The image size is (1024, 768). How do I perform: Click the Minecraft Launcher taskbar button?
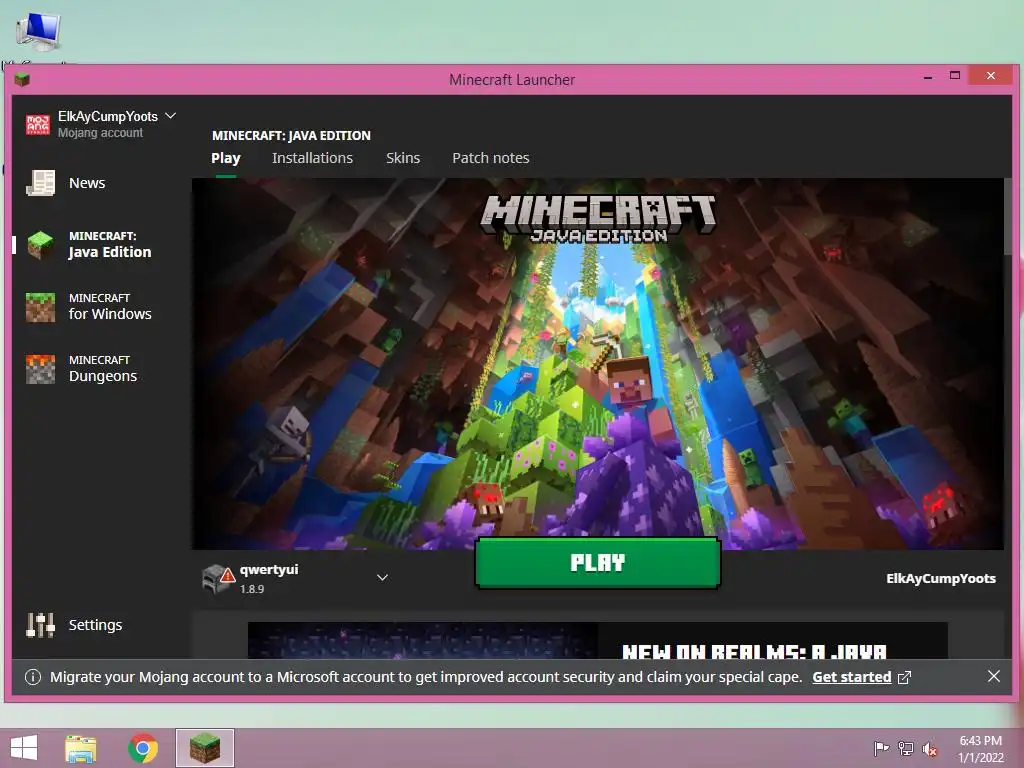click(x=204, y=748)
